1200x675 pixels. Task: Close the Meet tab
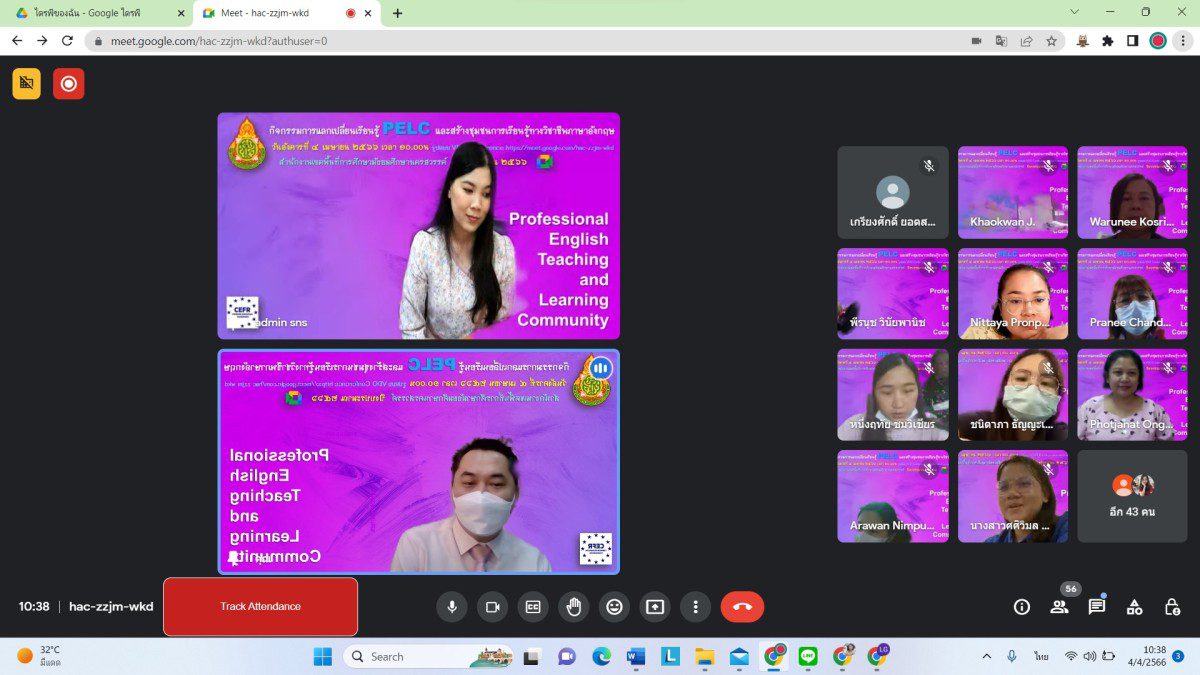[x=370, y=13]
